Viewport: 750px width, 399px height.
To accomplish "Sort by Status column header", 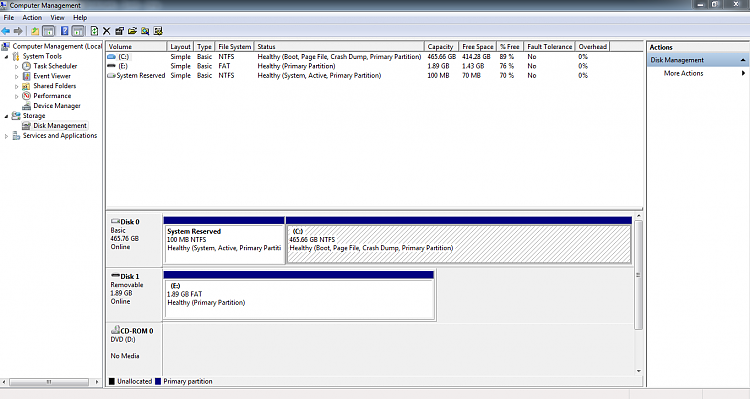I will coord(339,46).
